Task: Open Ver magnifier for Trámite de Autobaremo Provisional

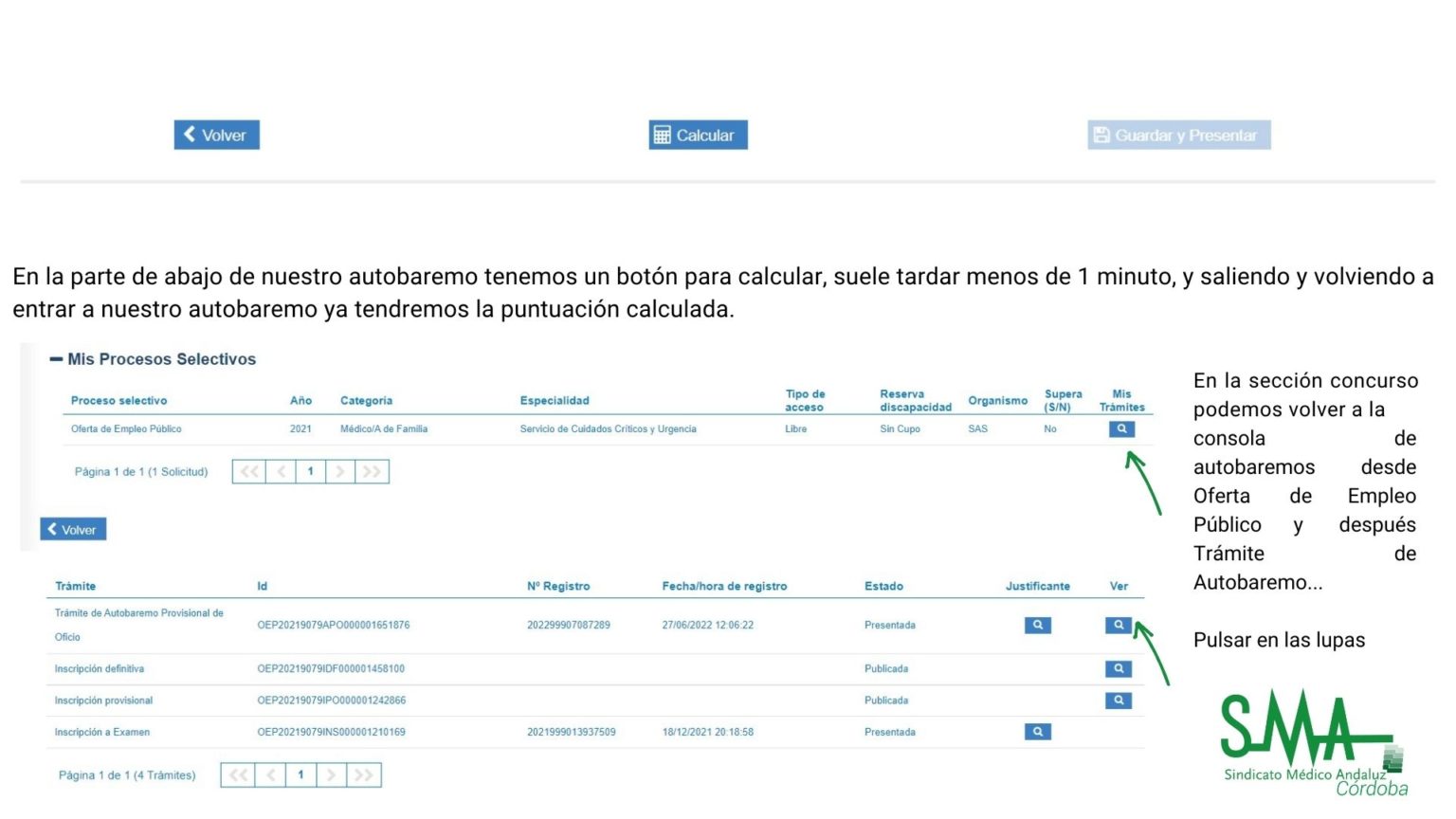Action: click(x=1118, y=625)
